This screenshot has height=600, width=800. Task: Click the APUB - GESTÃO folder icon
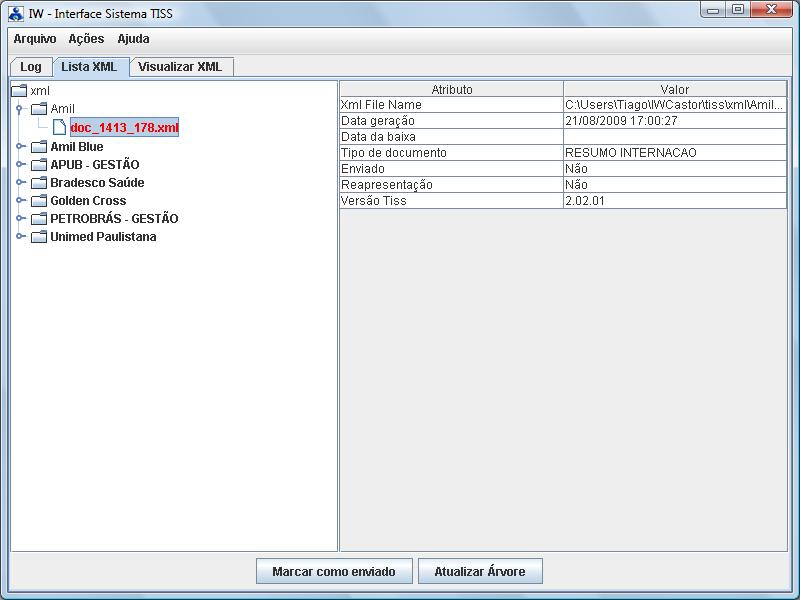(x=39, y=165)
